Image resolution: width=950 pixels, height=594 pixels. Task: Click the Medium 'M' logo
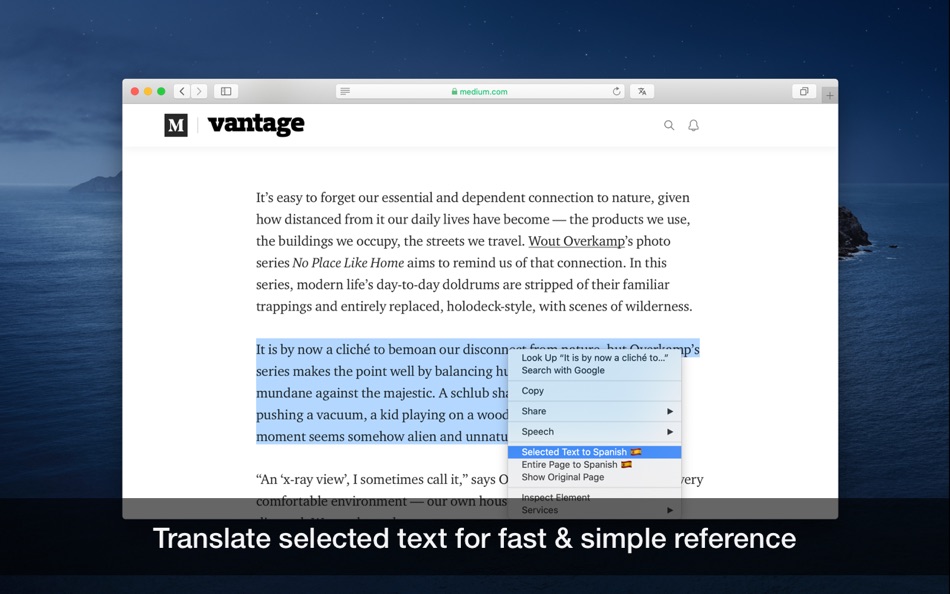176,125
